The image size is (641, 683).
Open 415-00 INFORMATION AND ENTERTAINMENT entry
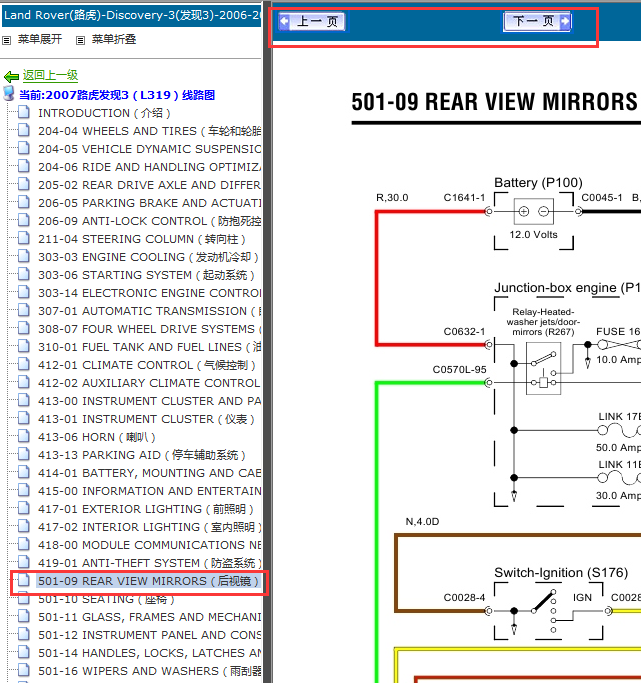tap(149, 491)
